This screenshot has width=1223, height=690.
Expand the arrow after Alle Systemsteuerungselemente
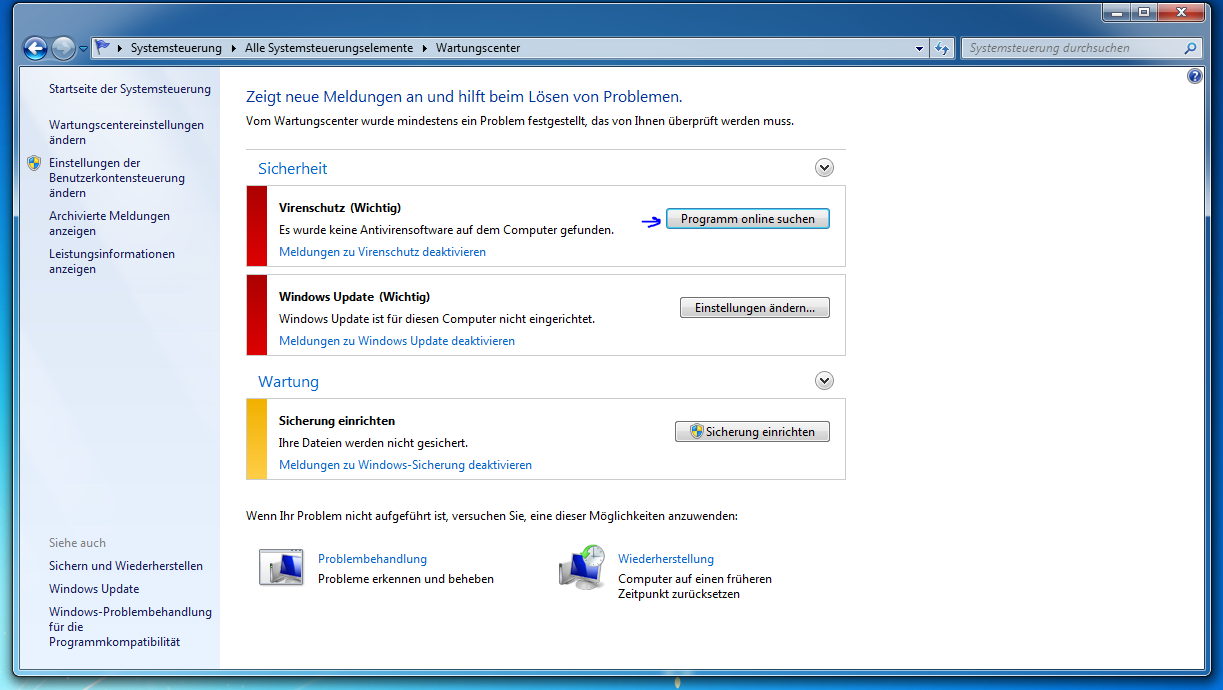[424, 48]
